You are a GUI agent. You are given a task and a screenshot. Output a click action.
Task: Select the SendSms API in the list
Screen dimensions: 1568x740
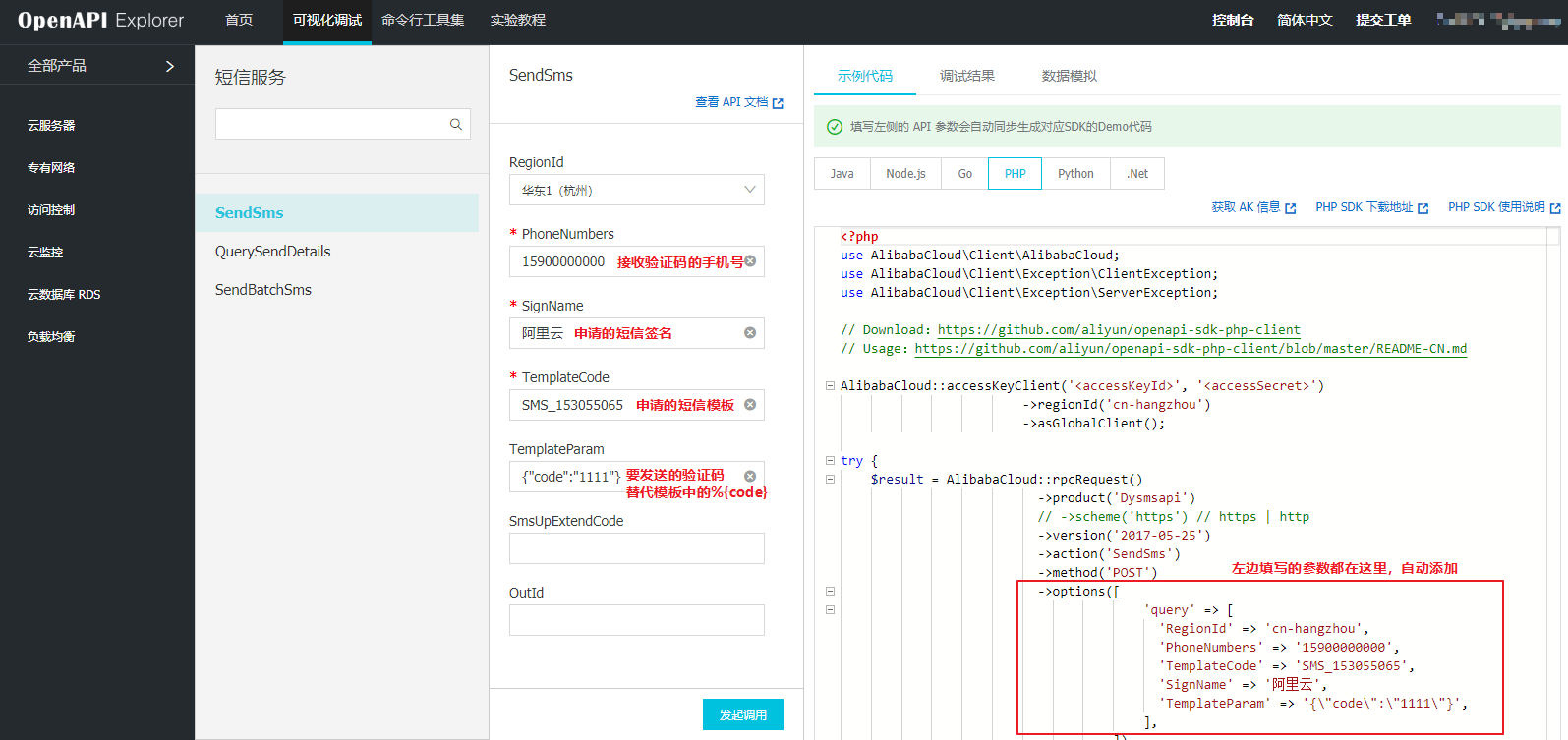337,212
